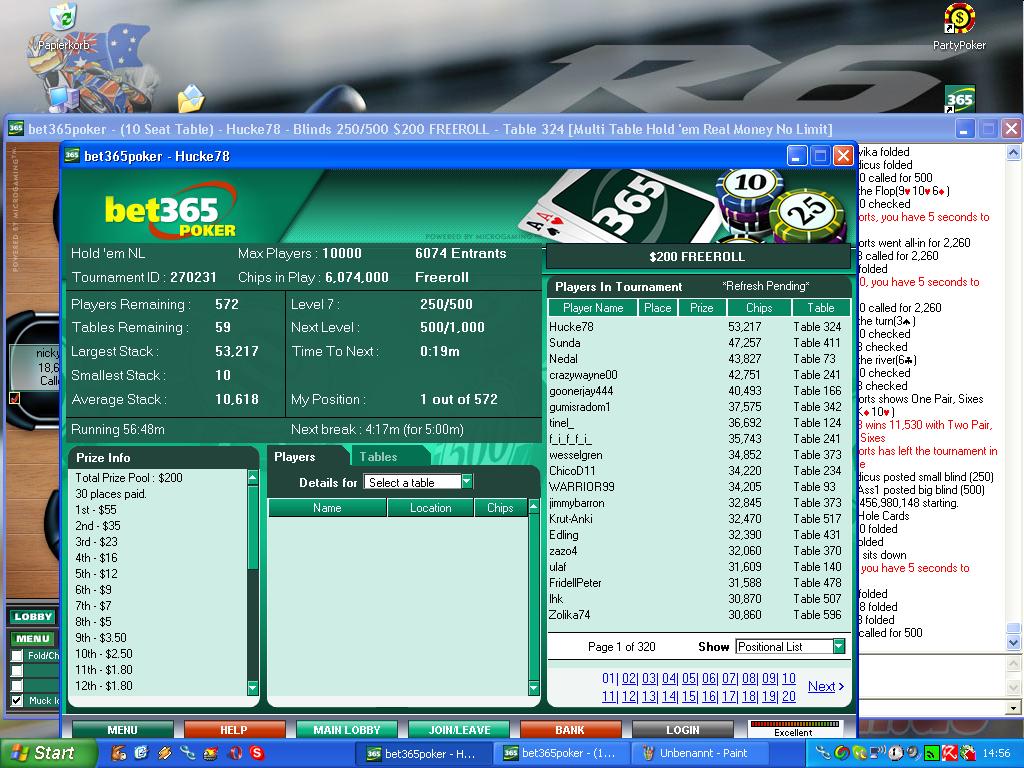Select player row crazywayne00

tap(699, 375)
